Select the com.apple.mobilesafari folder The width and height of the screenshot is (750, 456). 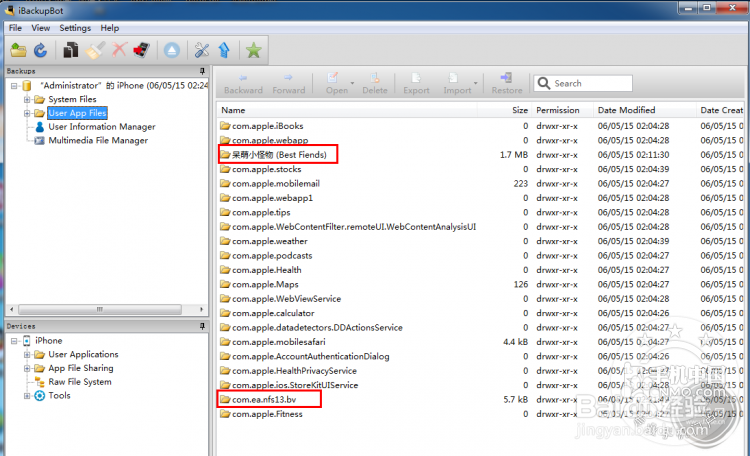pyautogui.click(x=278, y=342)
